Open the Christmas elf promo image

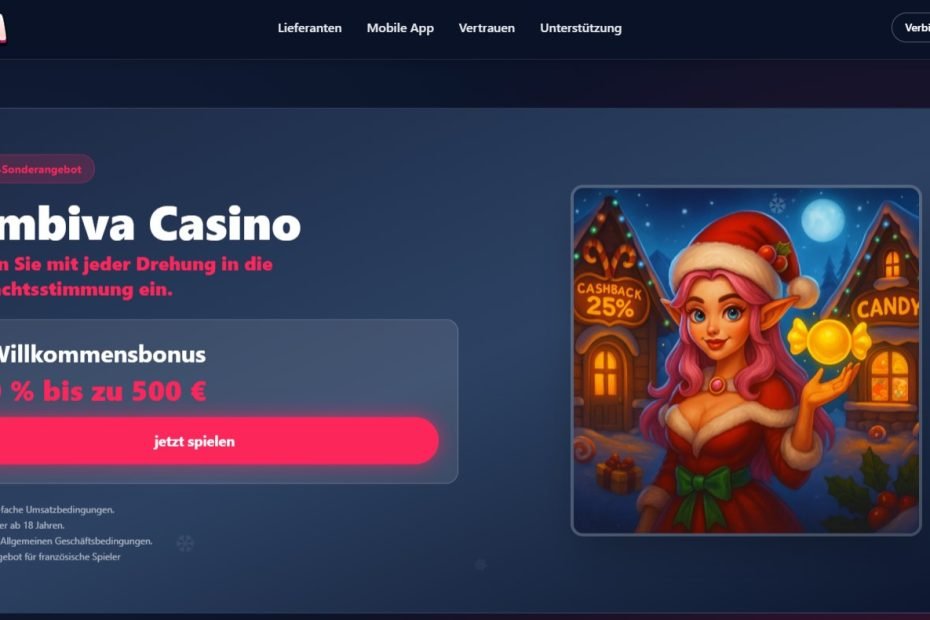click(x=746, y=361)
